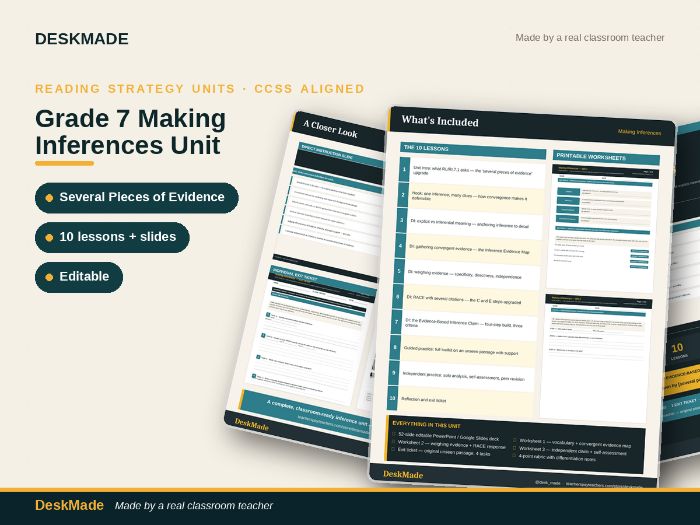The image size is (700, 525).
Task: Click the bullet dot beside Several Pieces of Evidence
Action: pyautogui.click(x=49, y=198)
